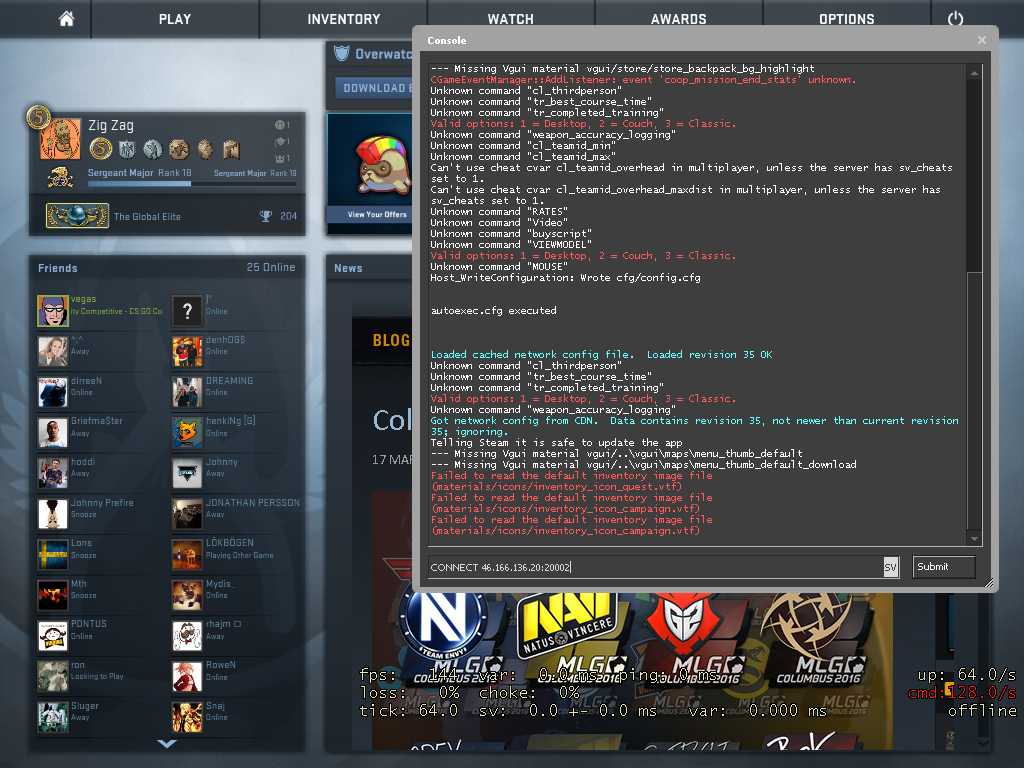Click the trophy wins icon

pos(266,216)
